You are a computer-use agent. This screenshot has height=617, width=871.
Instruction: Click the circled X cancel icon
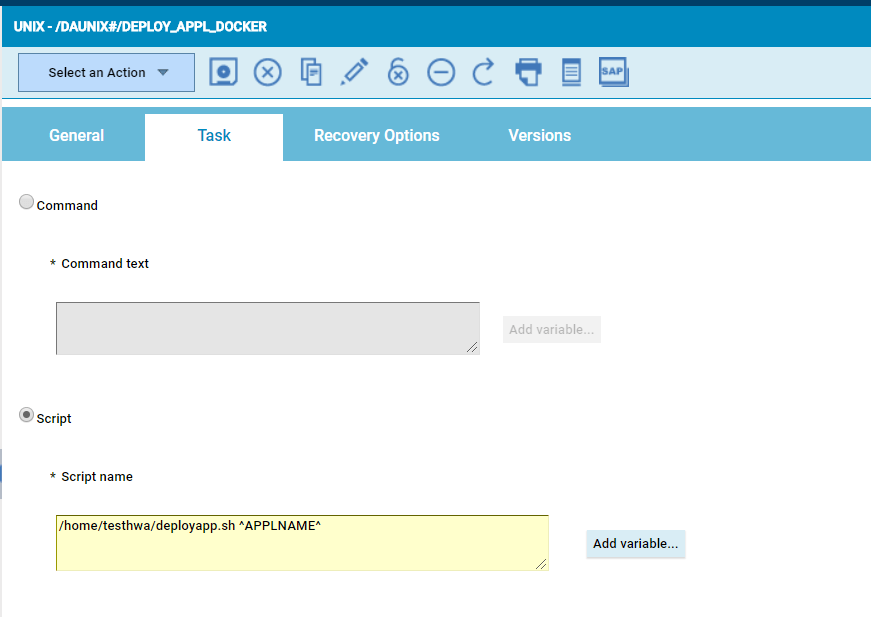[267, 72]
